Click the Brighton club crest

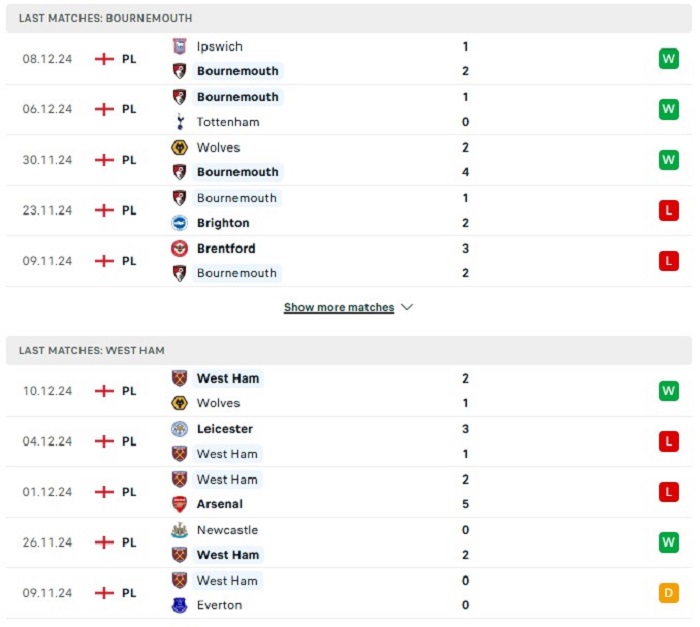click(x=179, y=223)
